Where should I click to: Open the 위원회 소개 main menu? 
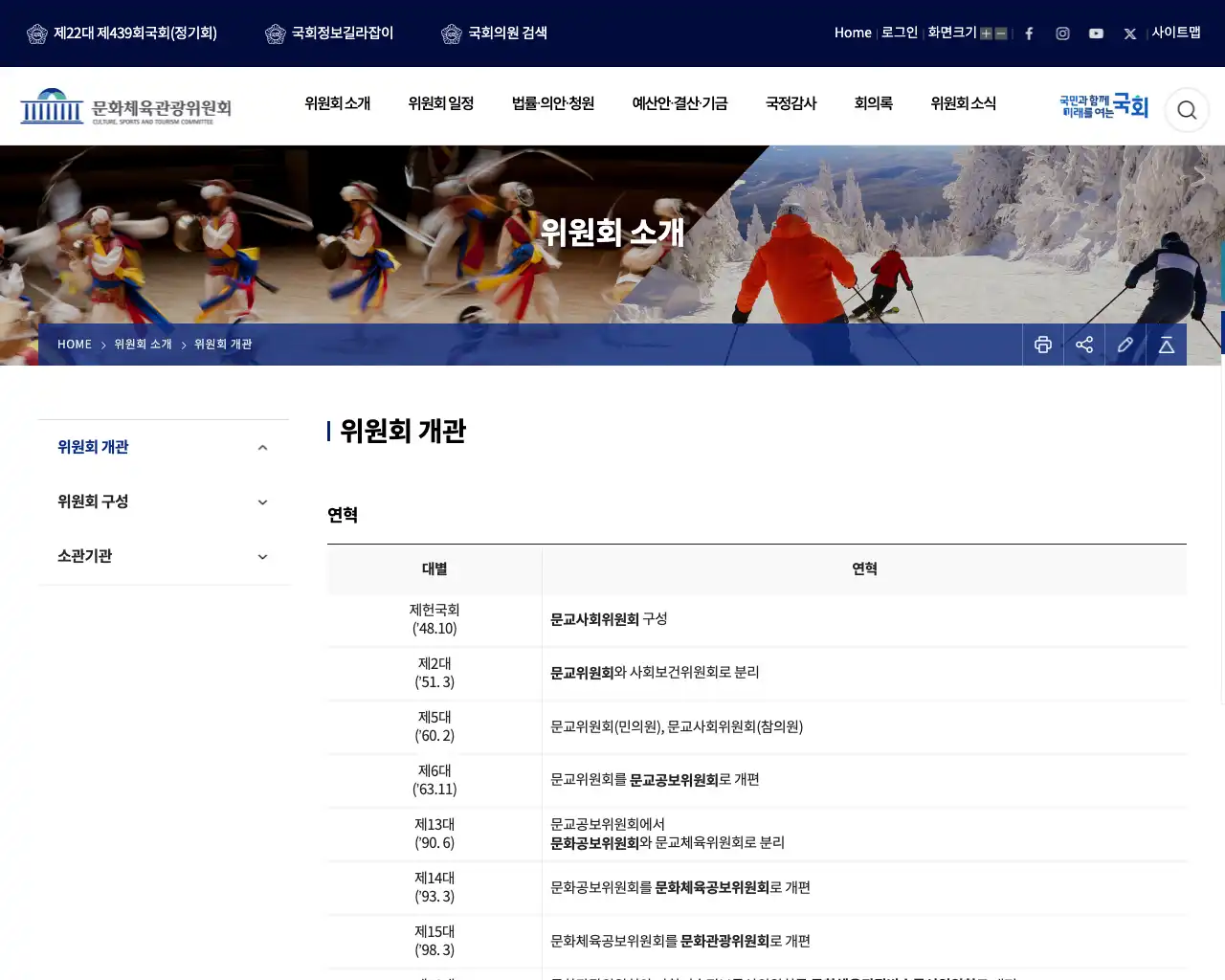(x=338, y=103)
